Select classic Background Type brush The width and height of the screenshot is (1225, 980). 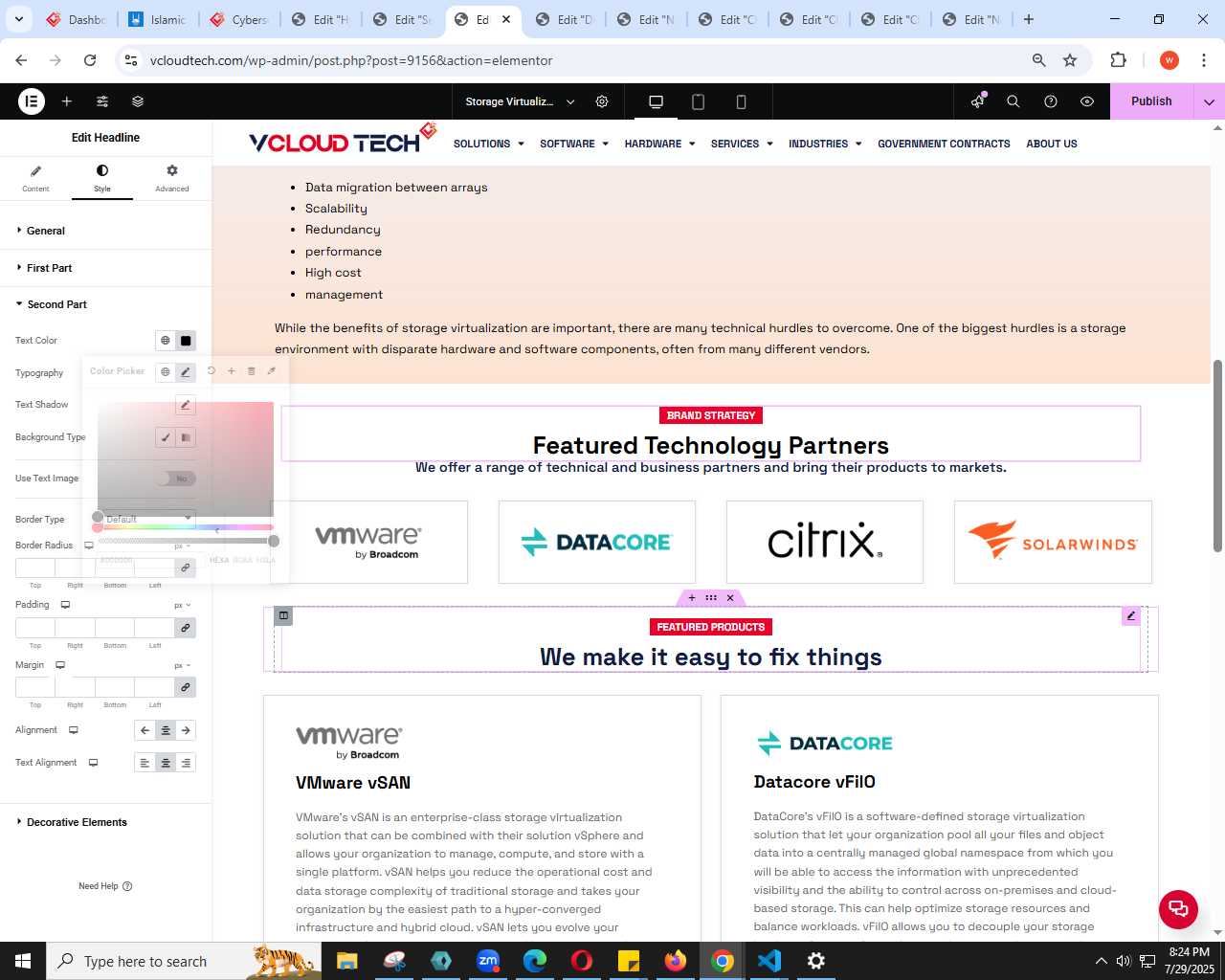166,437
